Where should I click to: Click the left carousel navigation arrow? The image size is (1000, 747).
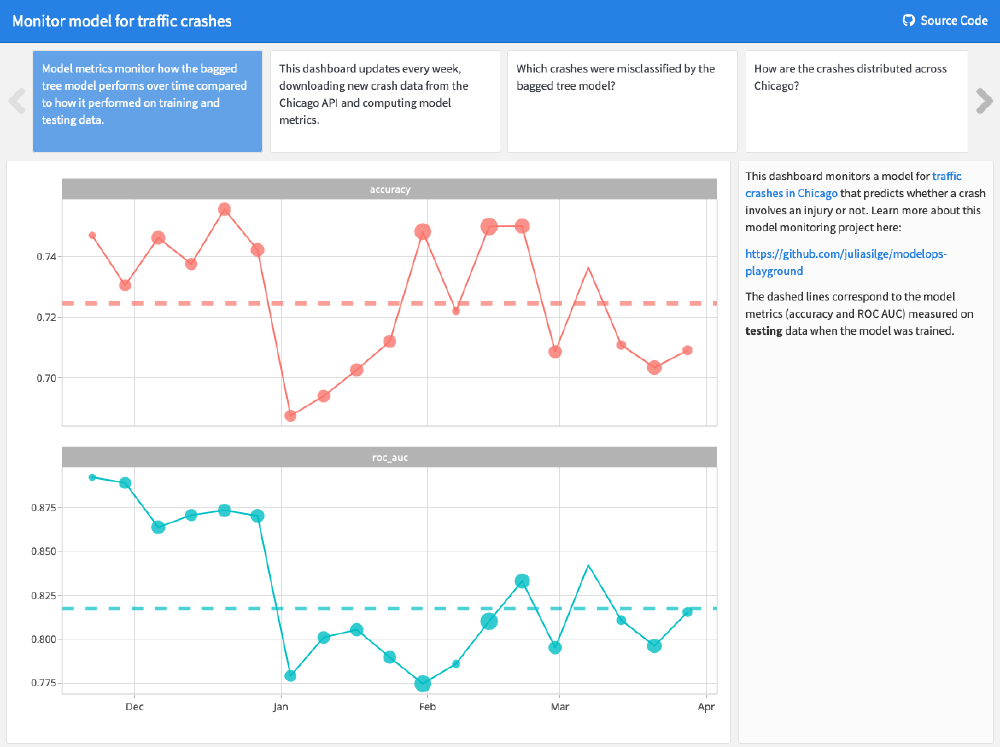click(16, 101)
